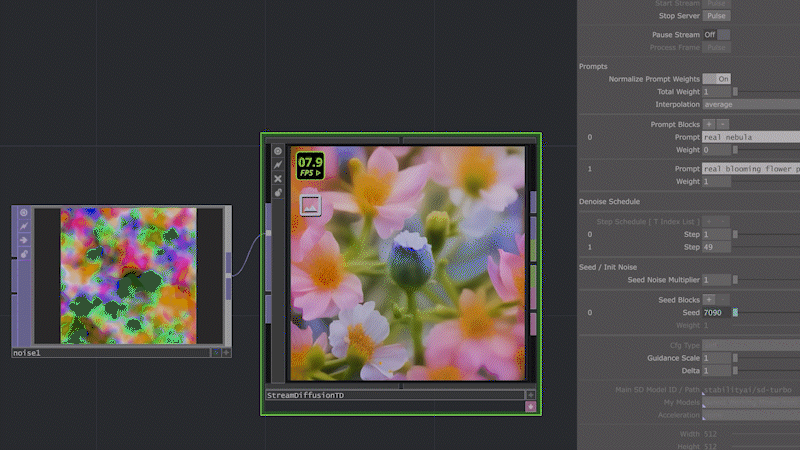This screenshot has width=800, height=450.
Task: Click the X flag on StreamDiffusionTD node
Action: (278, 179)
